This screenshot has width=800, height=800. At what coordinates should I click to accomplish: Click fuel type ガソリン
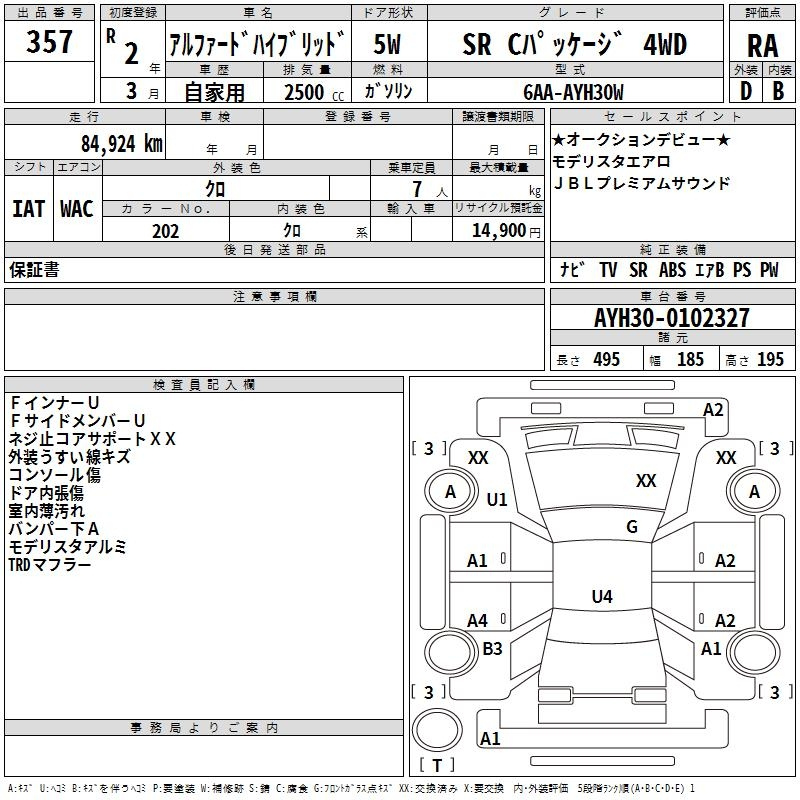pos(388,91)
